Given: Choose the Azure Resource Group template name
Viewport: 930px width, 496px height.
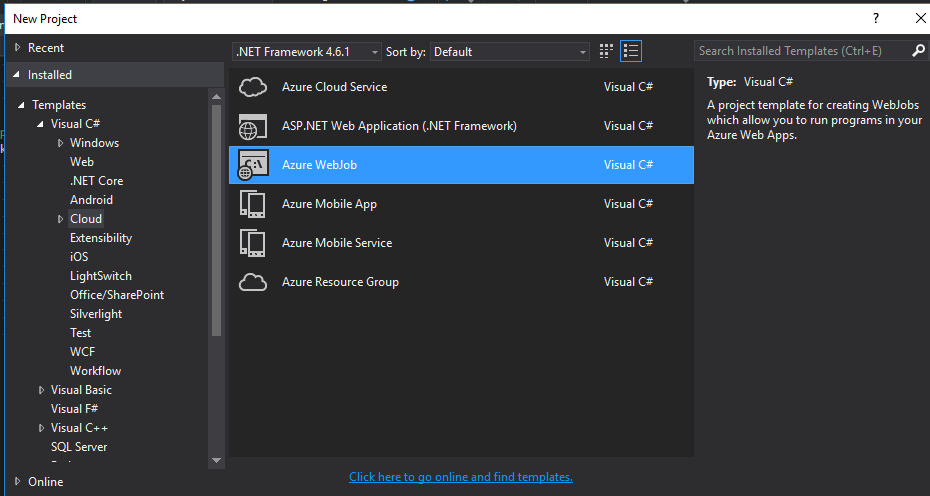Looking at the screenshot, I should [x=340, y=282].
